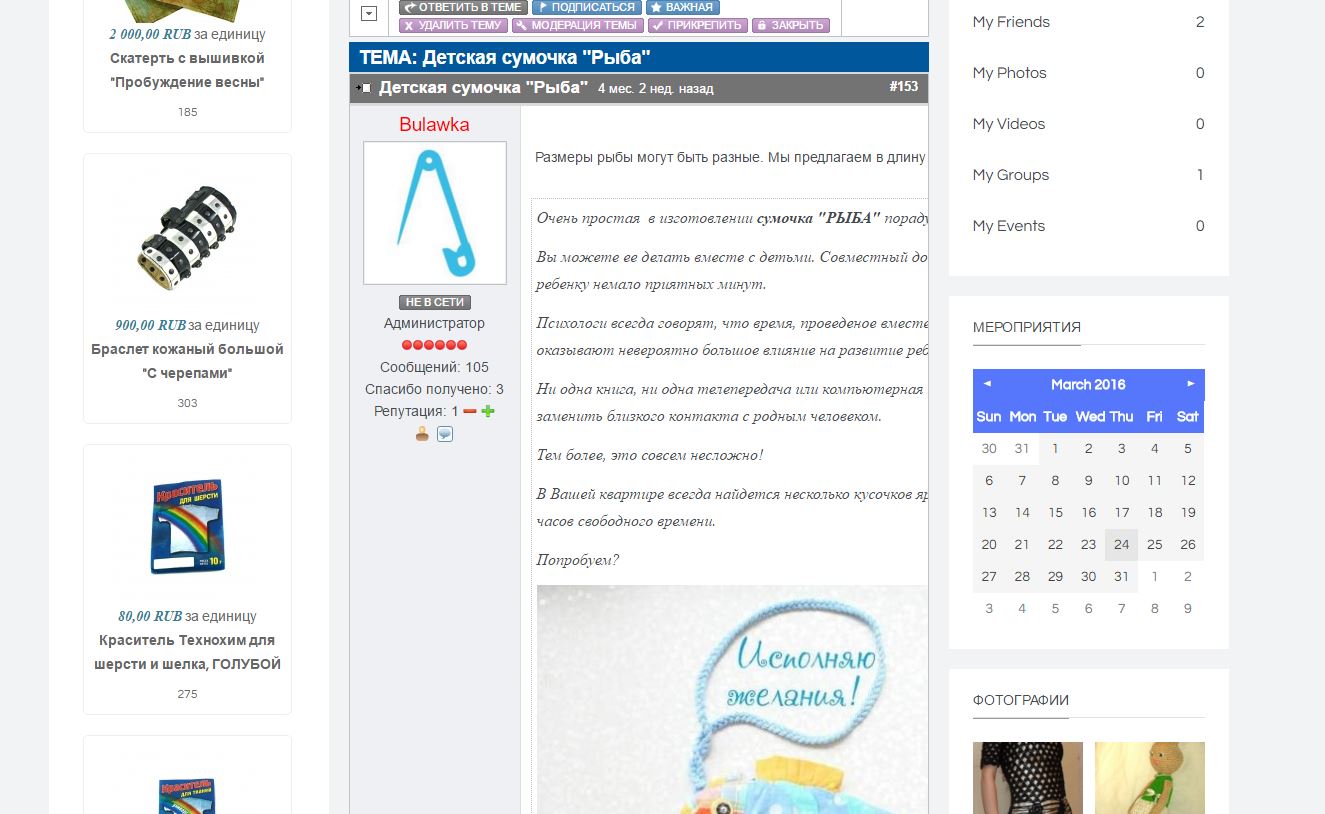Image resolution: width=1325 pixels, height=814 pixels.
Task: Click the 'March 2016' calendar header
Action: (1088, 385)
